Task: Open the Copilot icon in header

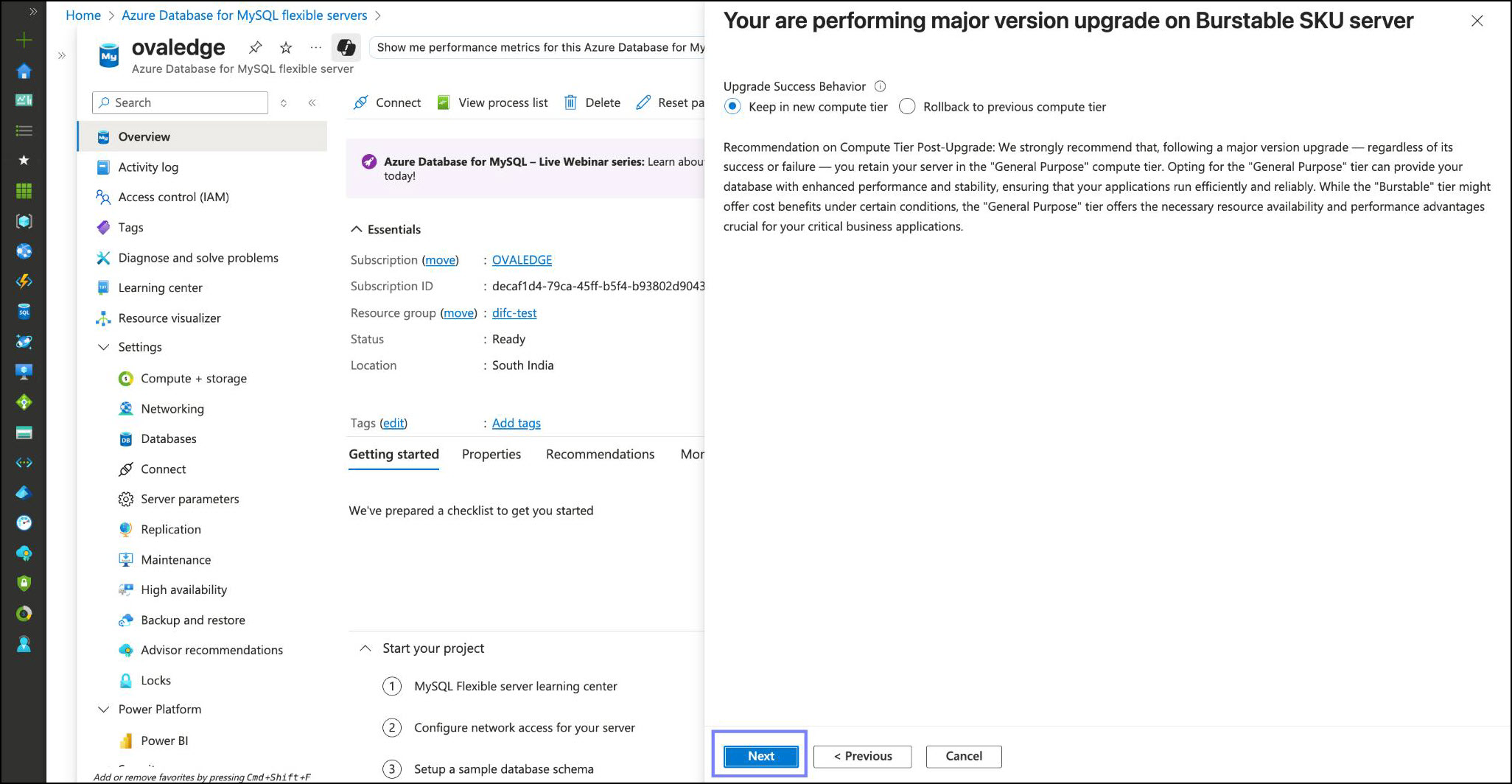Action: [x=346, y=48]
